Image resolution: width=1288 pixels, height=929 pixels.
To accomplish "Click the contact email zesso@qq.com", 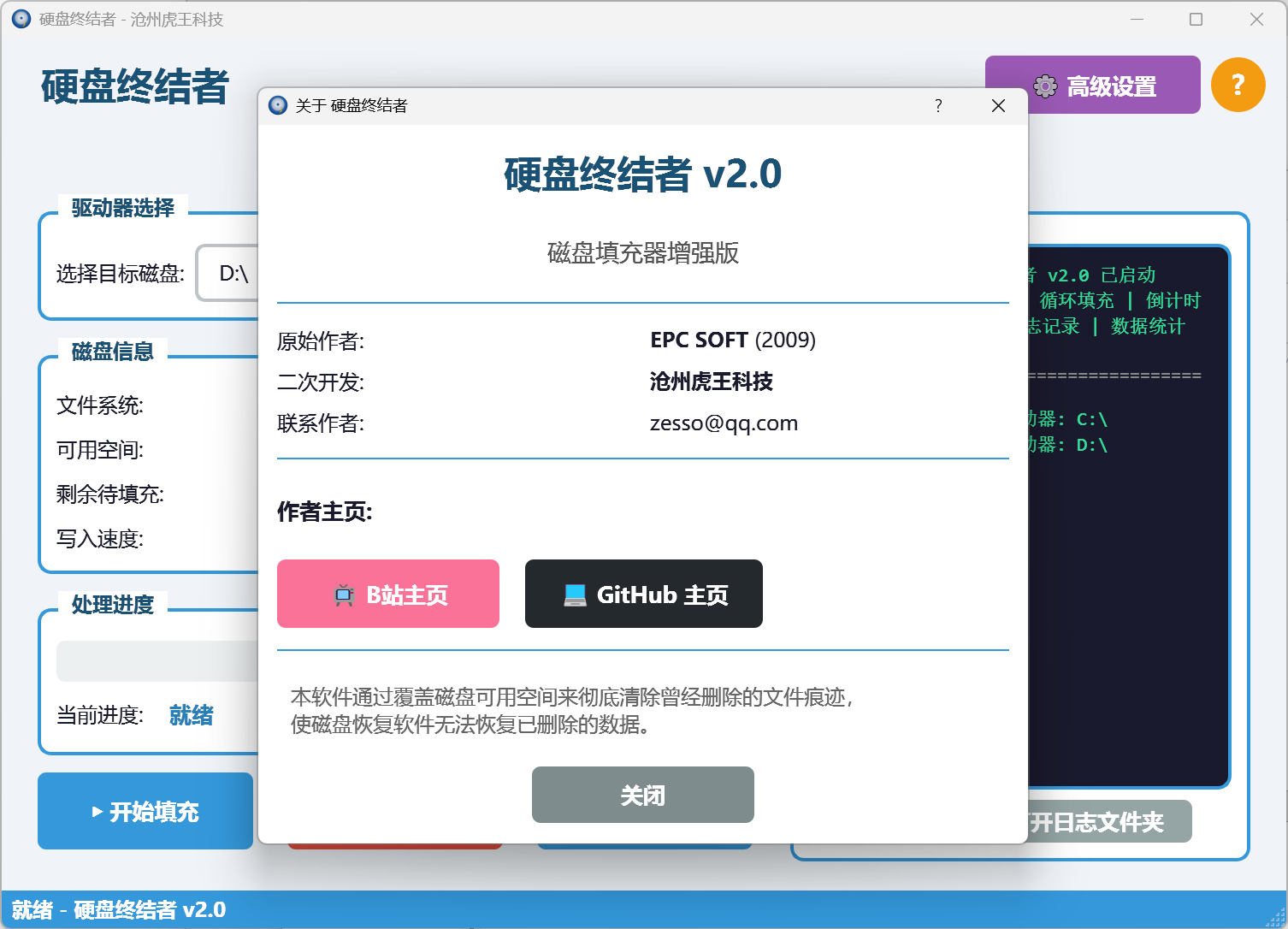I will coord(723,423).
